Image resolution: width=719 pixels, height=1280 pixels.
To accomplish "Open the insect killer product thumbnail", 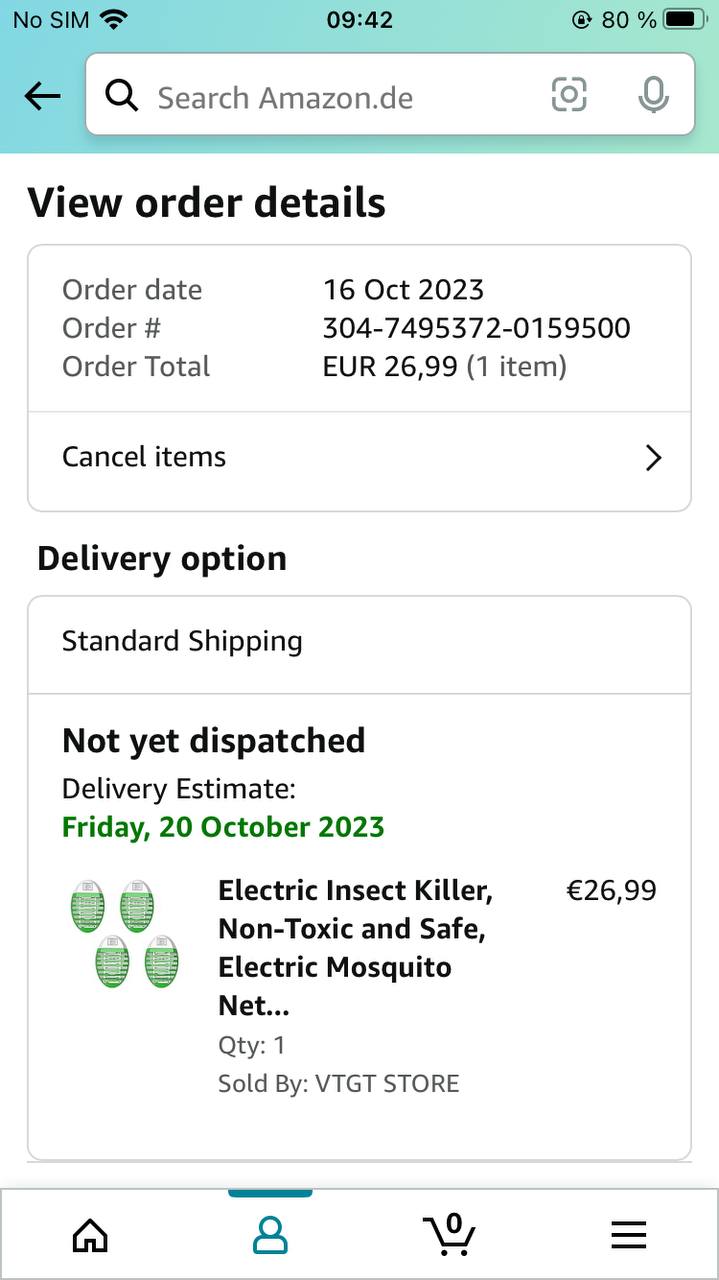I will (126, 934).
